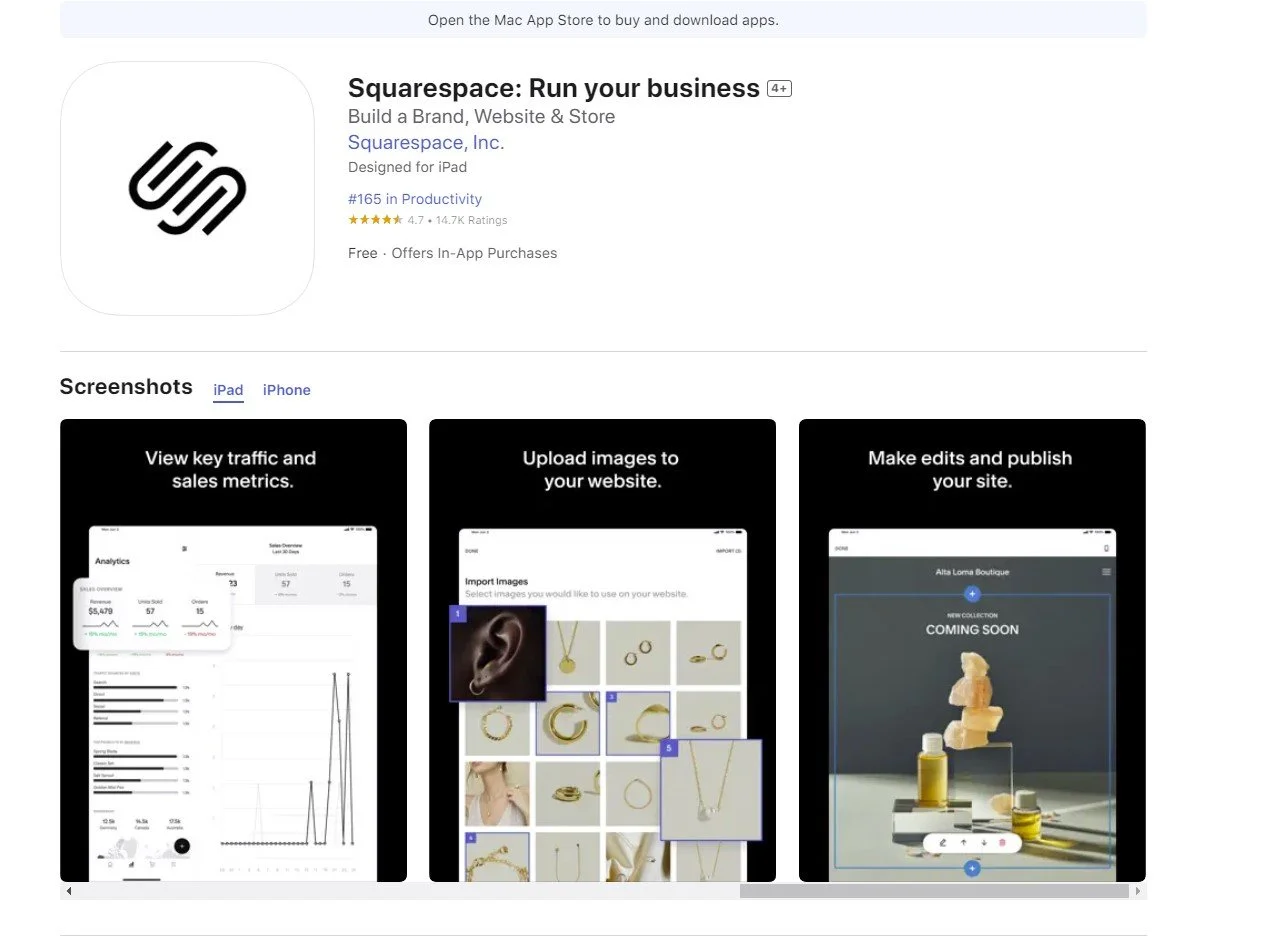1287x948 pixels.
Task: Open the #165 in Productivity link
Action: coord(415,199)
